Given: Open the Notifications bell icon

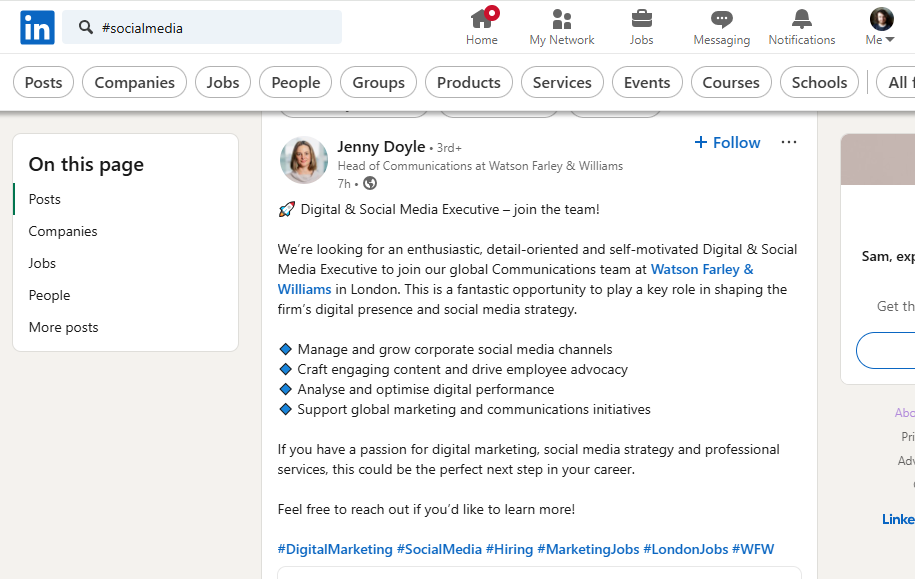Looking at the screenshot, I should (x=801, y=19).
